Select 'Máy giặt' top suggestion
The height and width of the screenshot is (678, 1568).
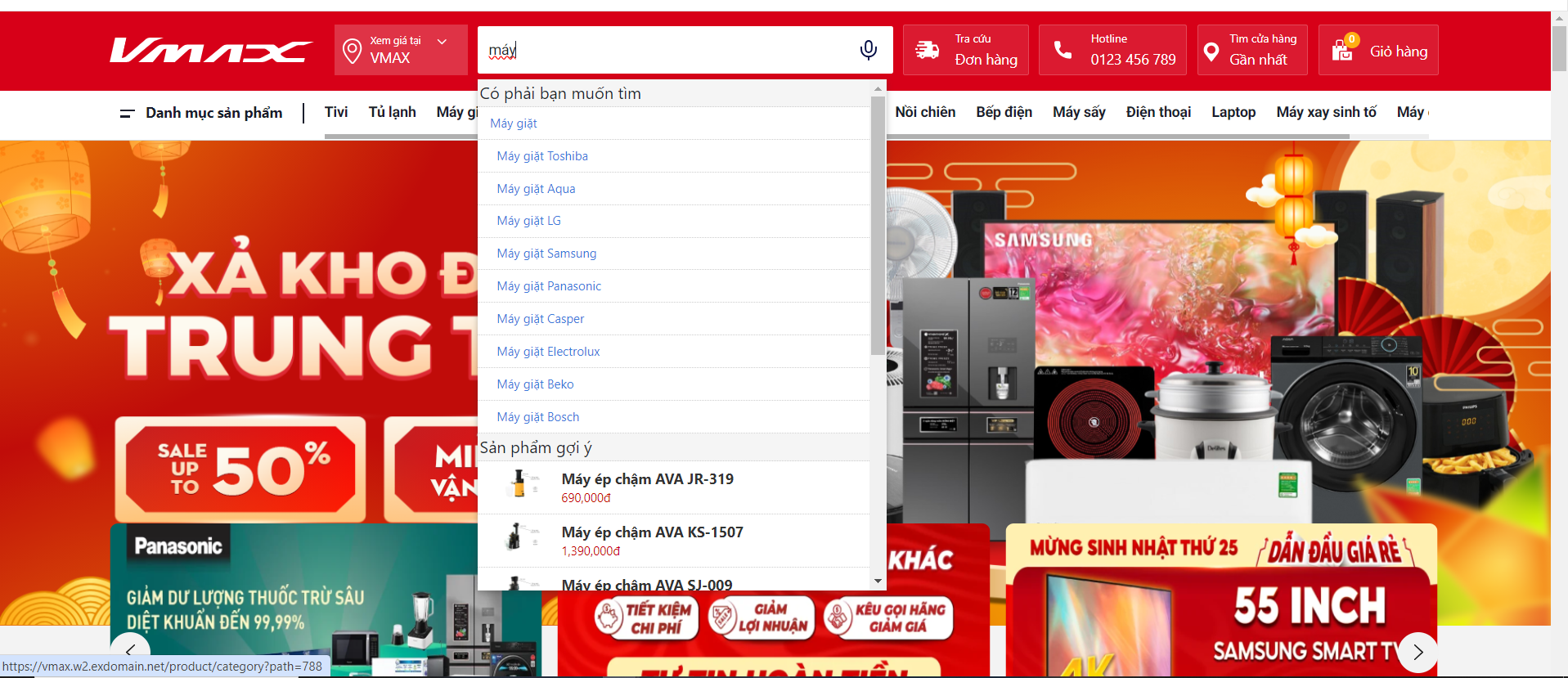(x=514, y=123)
